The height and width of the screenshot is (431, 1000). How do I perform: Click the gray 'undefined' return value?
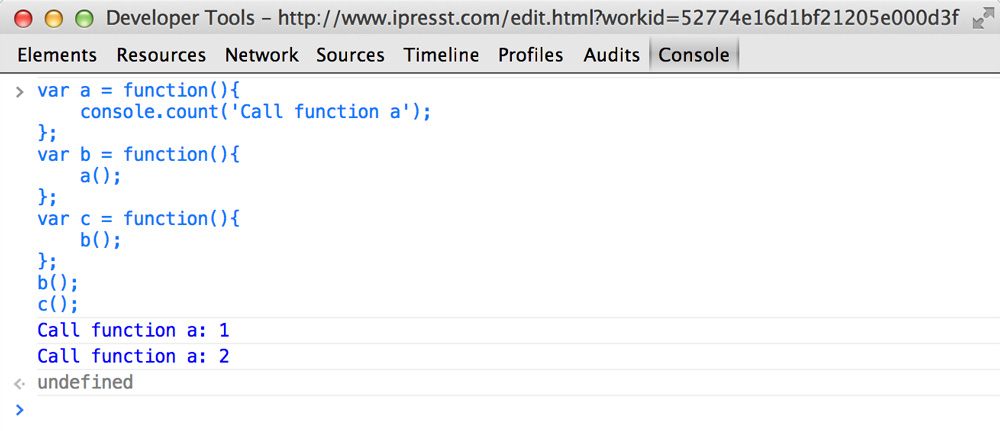pyautogui.click(x=85, y=383)
